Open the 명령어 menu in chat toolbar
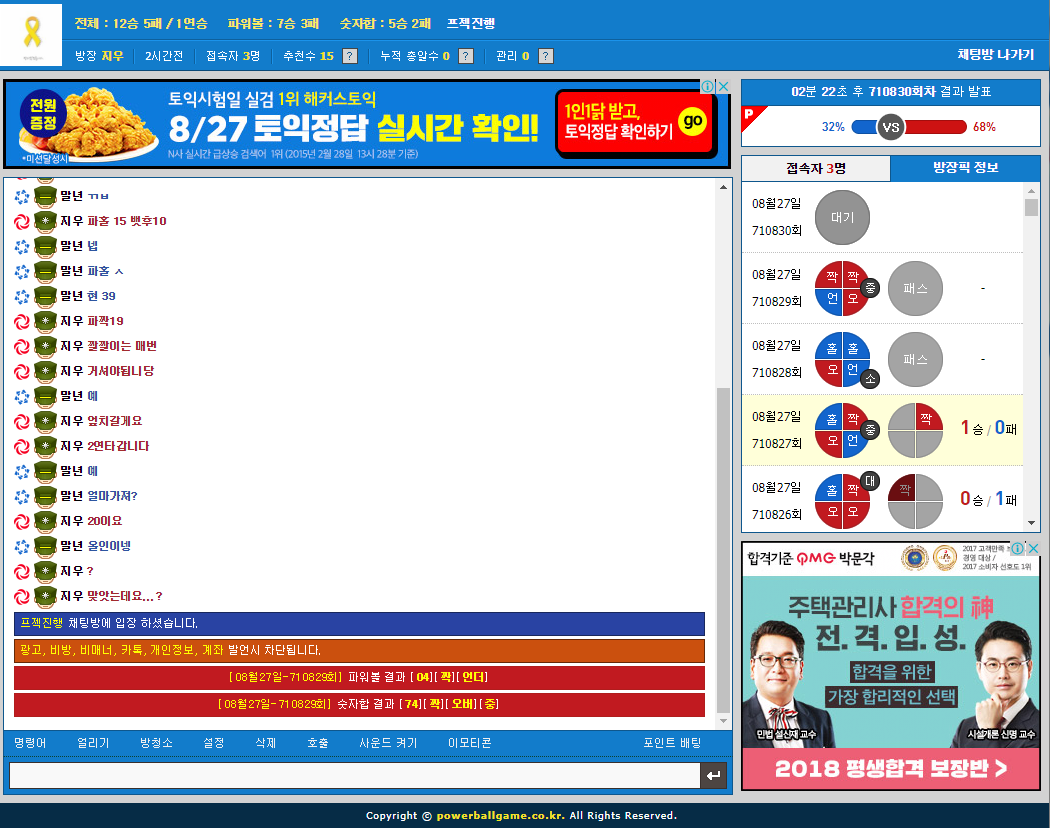The height and width of the screenshot is (828, 1050). pyautogui.click(x=30, y=742)
